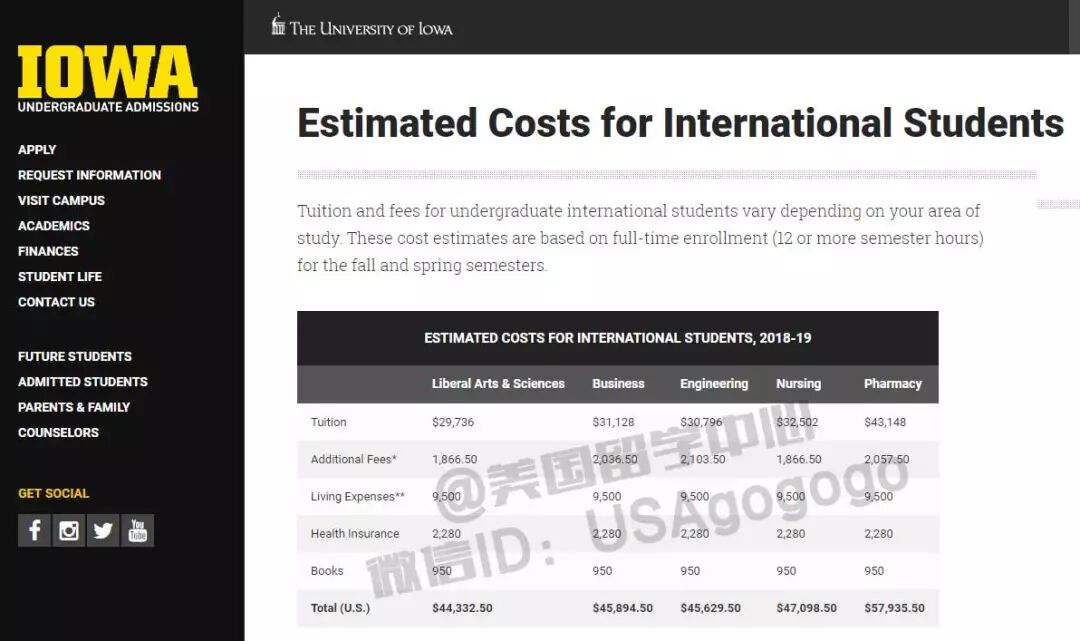Open the Parents & Family link
This screenshot has width=1080, height=641.
[x=74, y=408]
